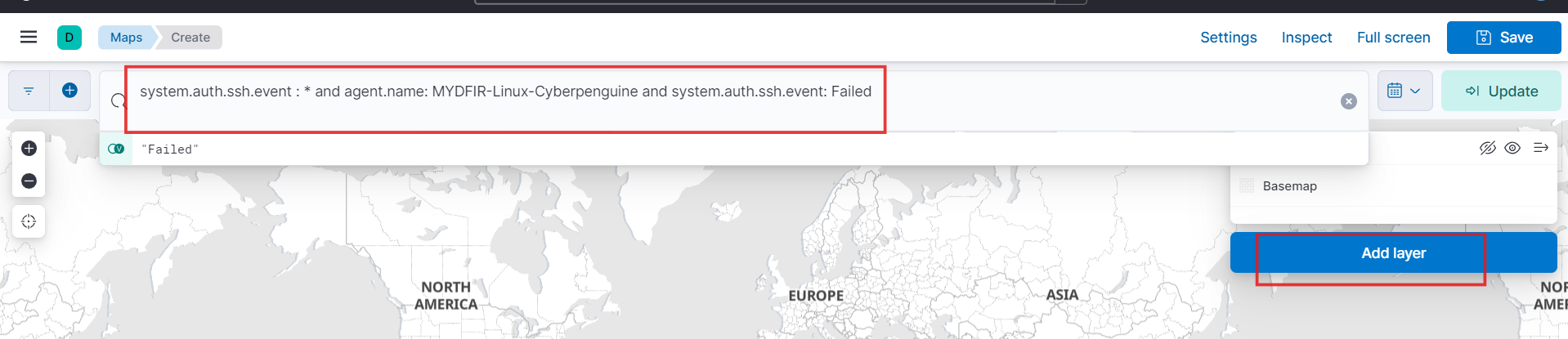
Task: Open the hamburger navigation menu
Action: point(29,37)
